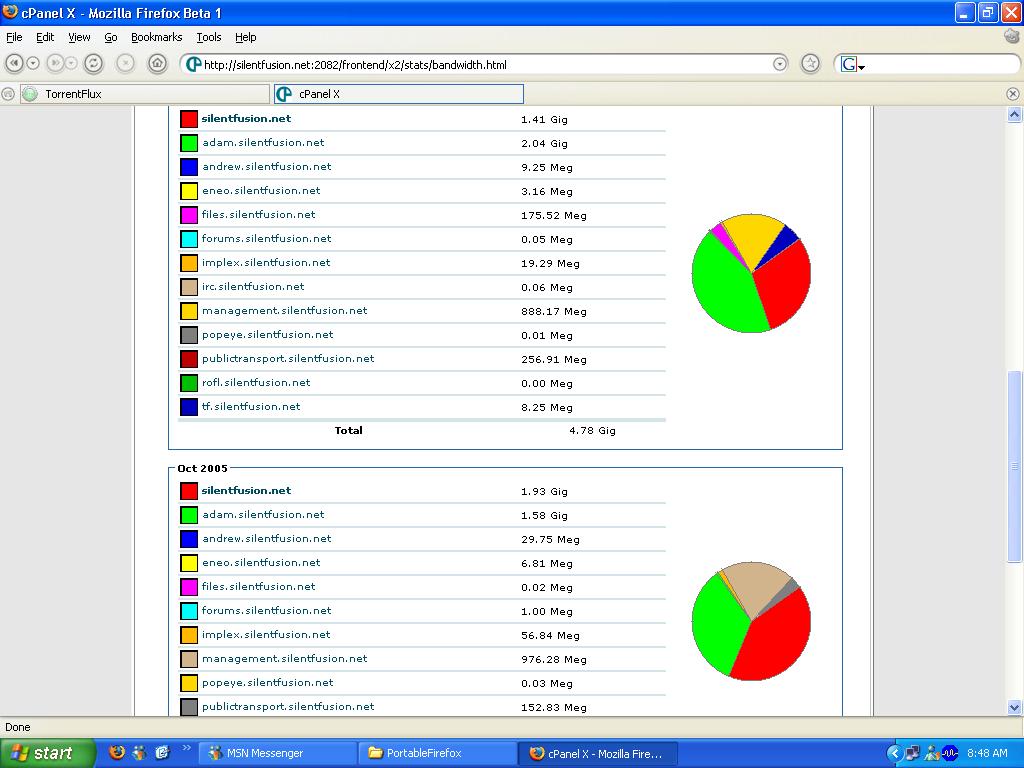Click the Google search input field

940,64
